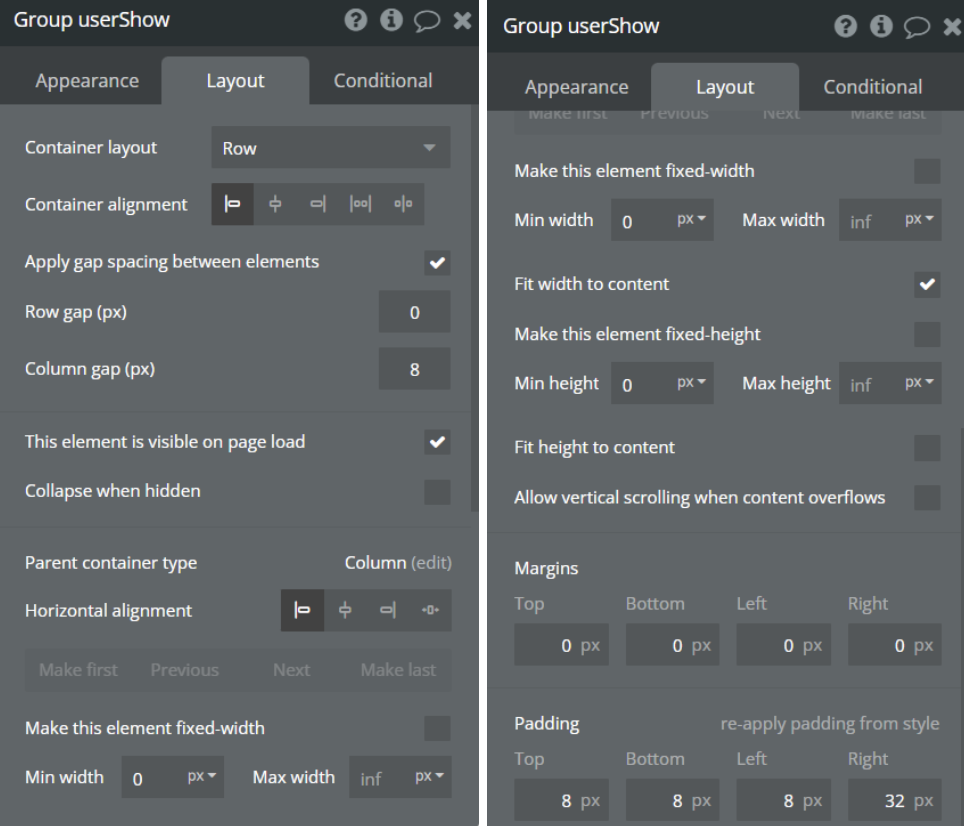Select left-aligned container alignment icon
The image size is (964, 826).
232,204
